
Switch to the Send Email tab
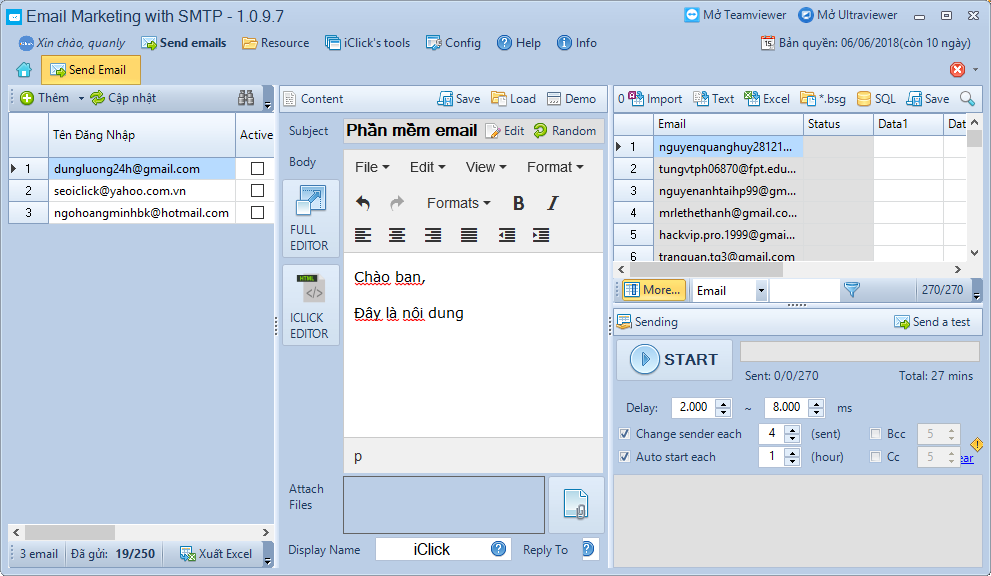[x=90, y=70]
